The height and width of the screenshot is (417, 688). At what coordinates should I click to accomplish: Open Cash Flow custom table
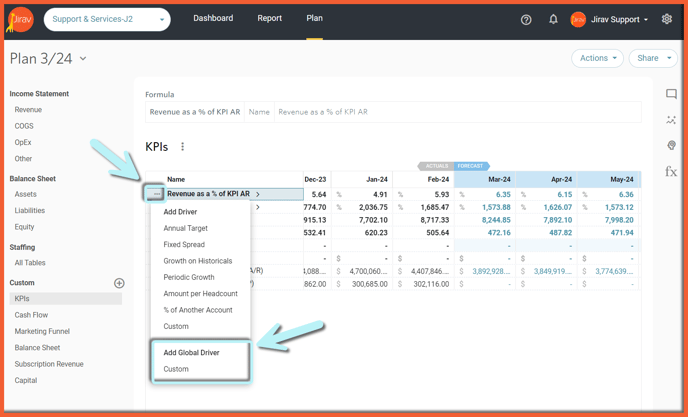coord(31,315)
